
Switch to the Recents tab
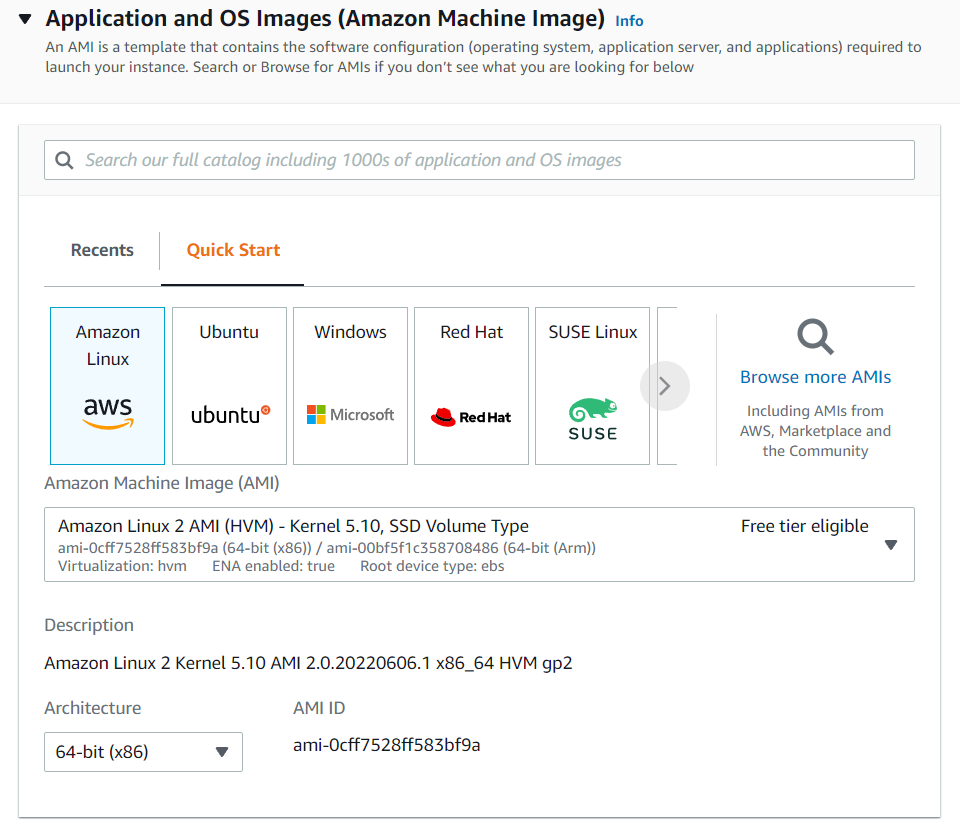pos(102,249)
